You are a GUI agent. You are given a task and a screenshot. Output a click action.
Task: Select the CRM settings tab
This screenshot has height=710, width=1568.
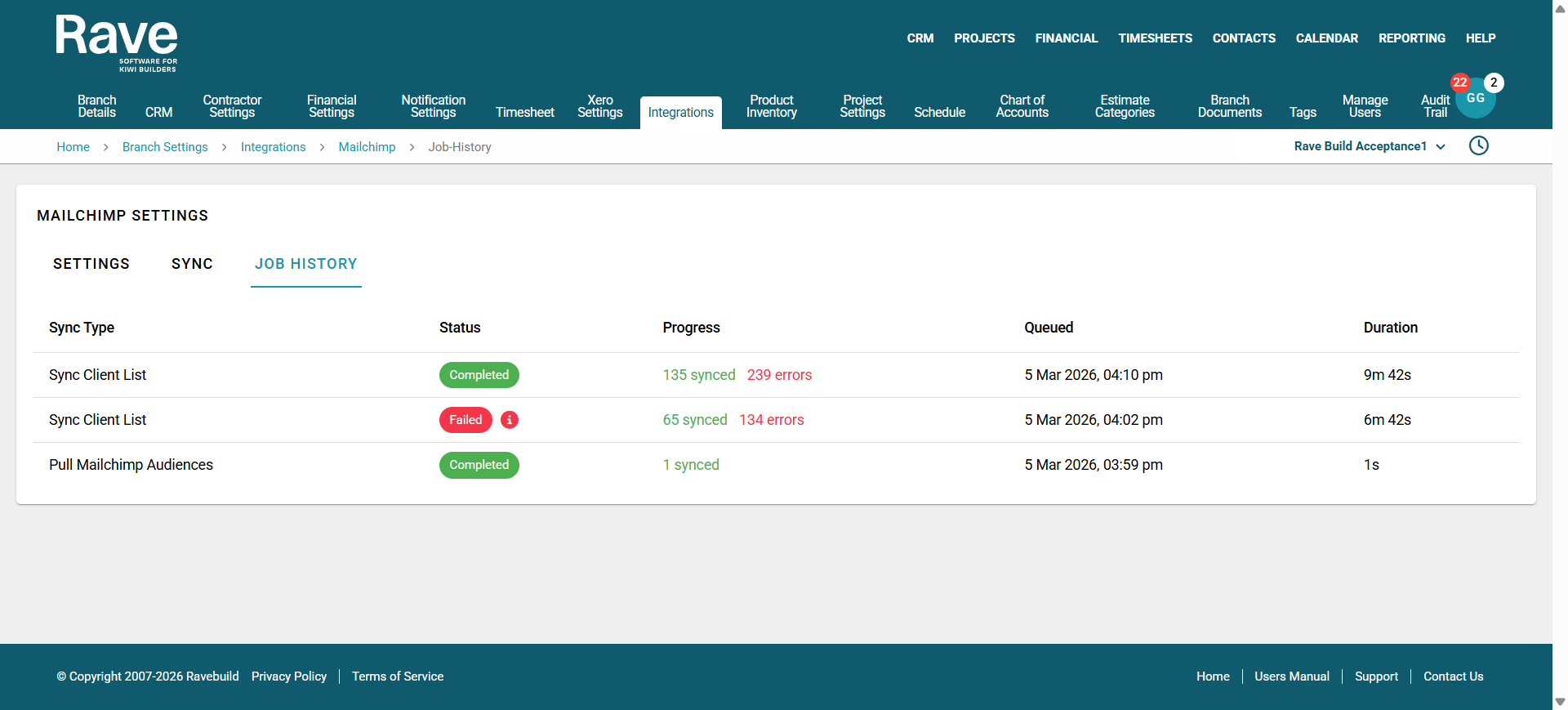click(x=159, y=113)
